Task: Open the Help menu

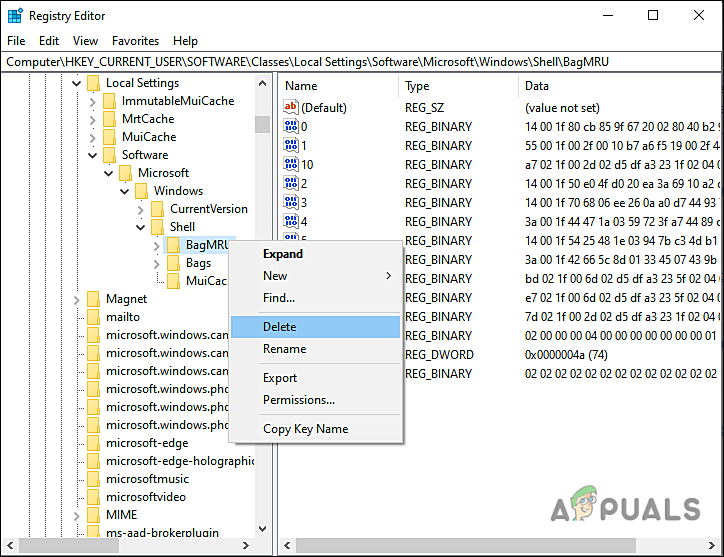Action: pos(185,41)
